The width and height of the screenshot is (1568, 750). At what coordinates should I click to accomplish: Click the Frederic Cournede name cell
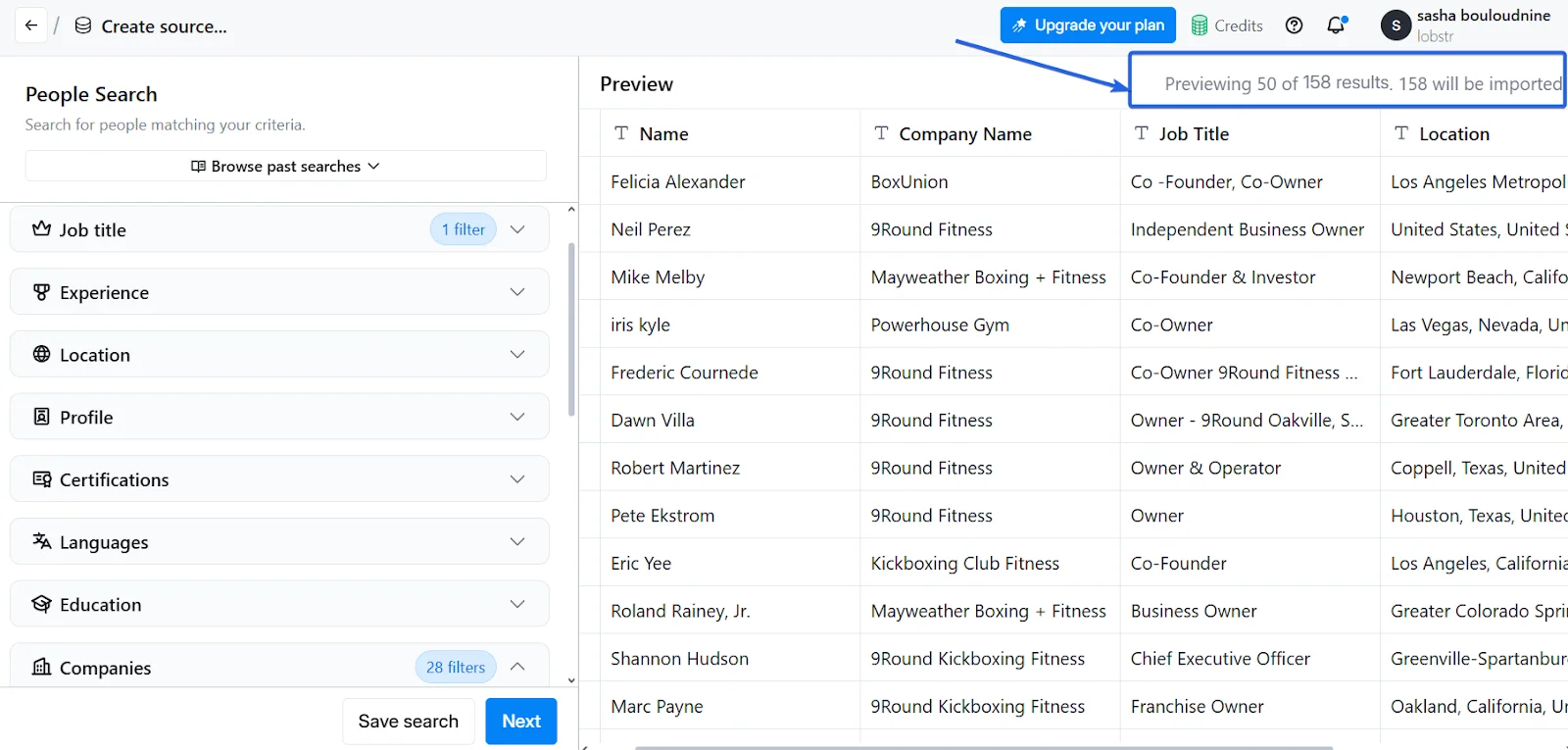pyautogui.click(x=730, y=373)
